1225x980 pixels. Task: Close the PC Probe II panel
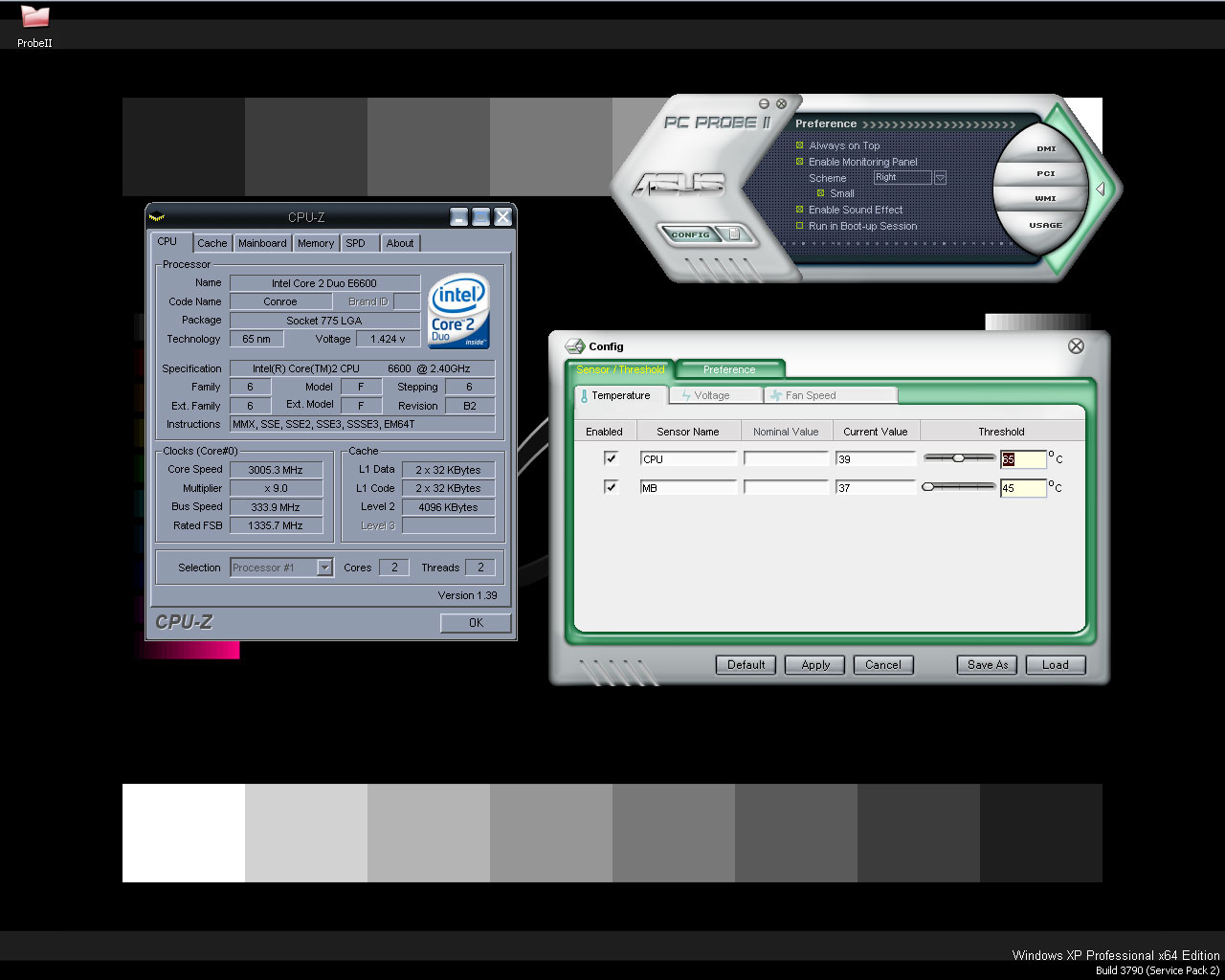pyautogui.click(x=781, y=103)
